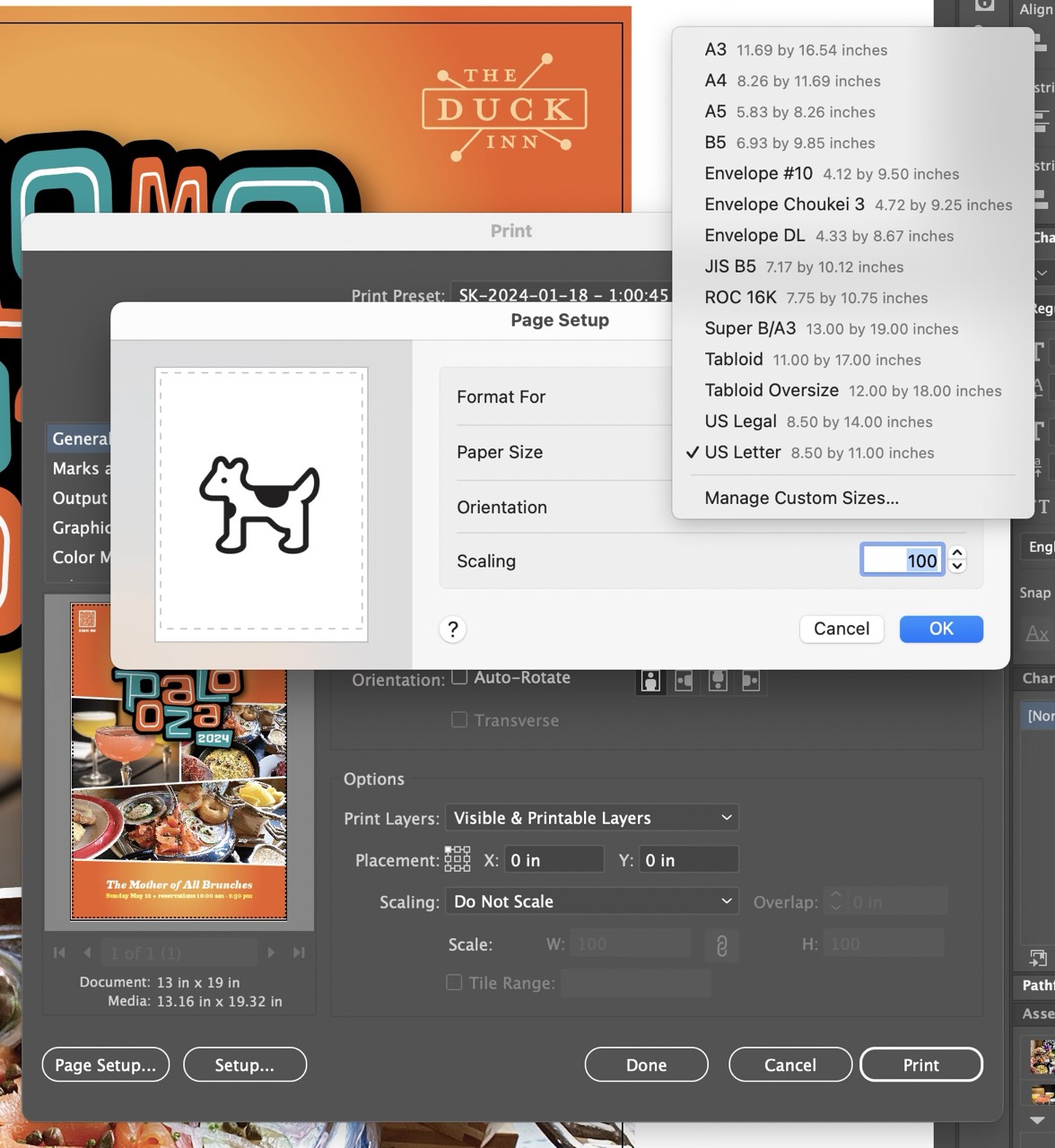Screen dimensions: 1055x1148
Task: Open the Print Layers dropdown
Action: tap(591, 818)
